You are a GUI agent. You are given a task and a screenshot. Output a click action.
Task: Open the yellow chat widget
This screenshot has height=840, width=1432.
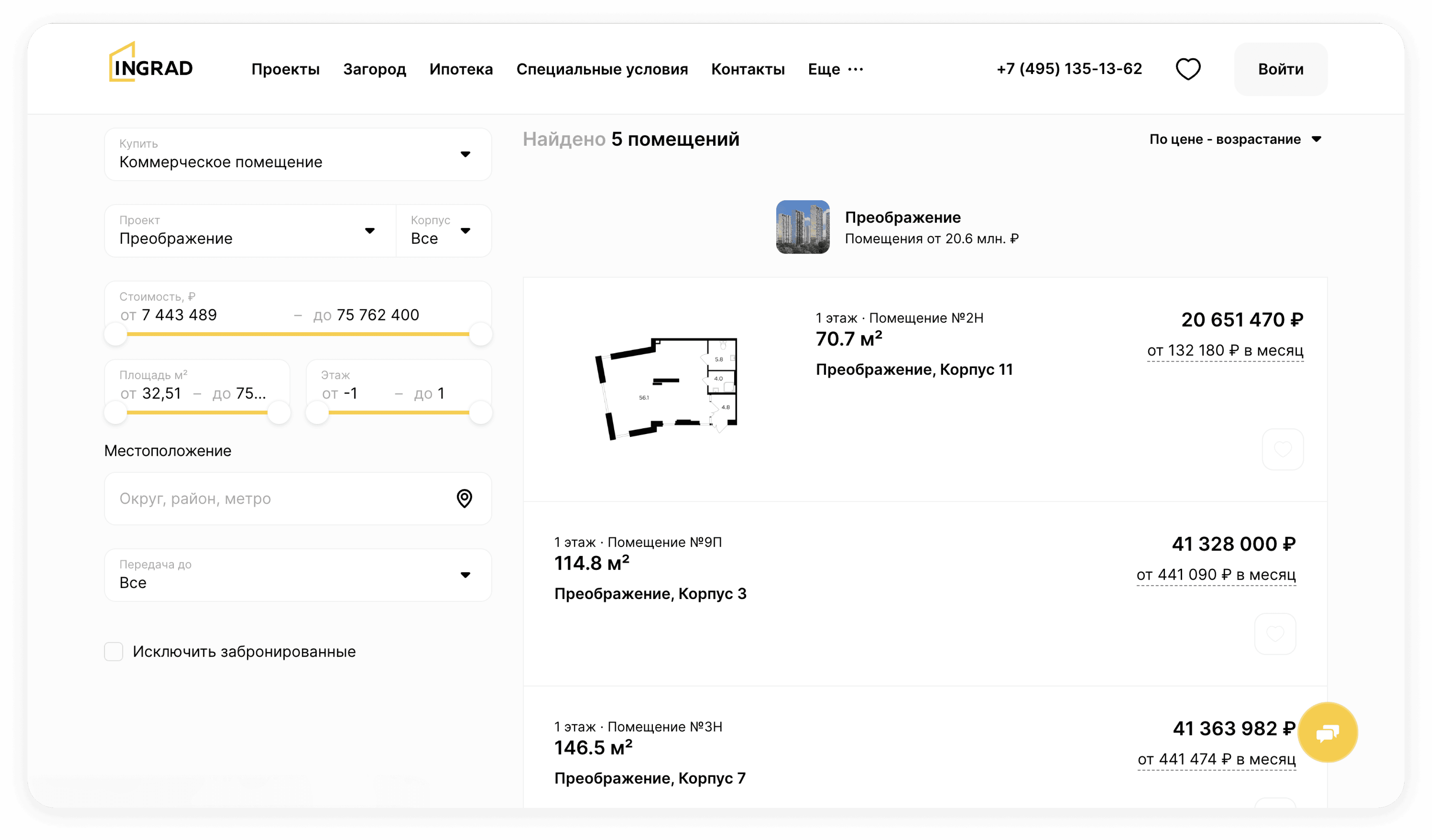click(1328, 733)
